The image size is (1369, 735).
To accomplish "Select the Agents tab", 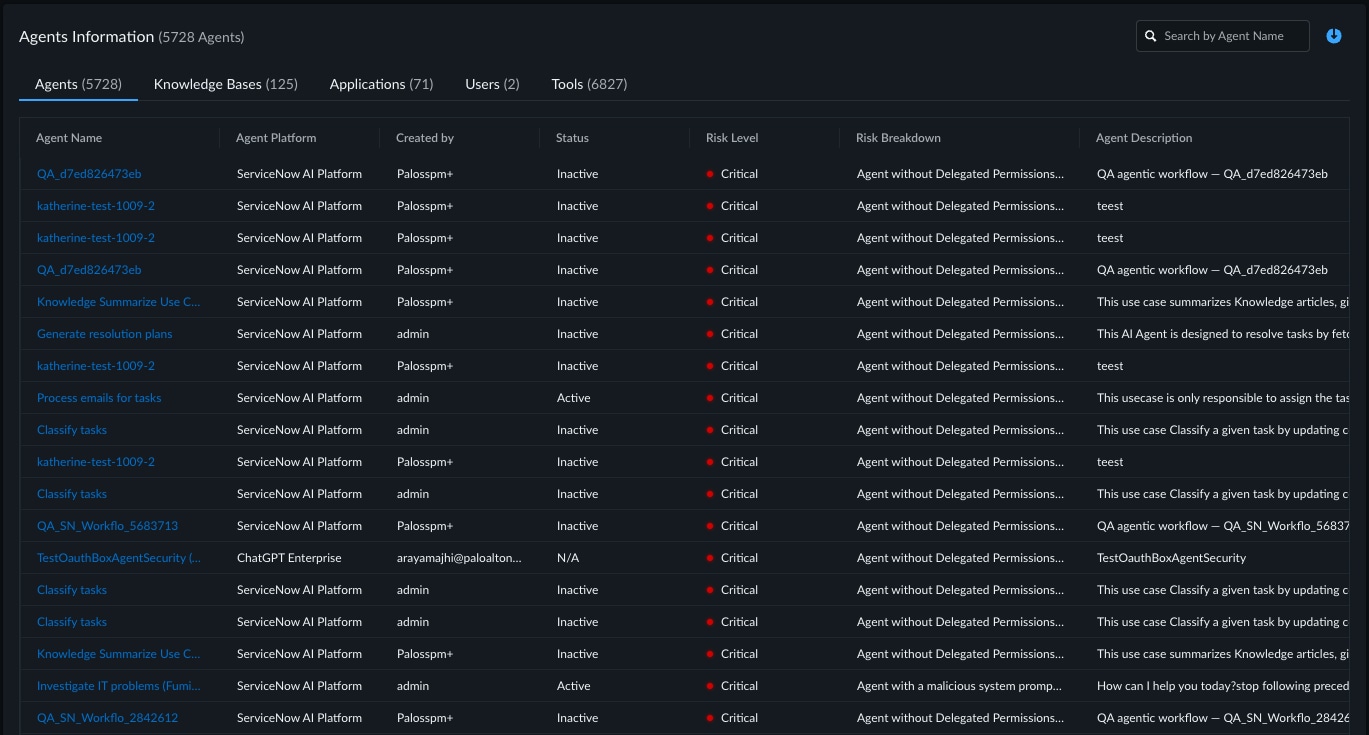I will (x=78, y=84).
